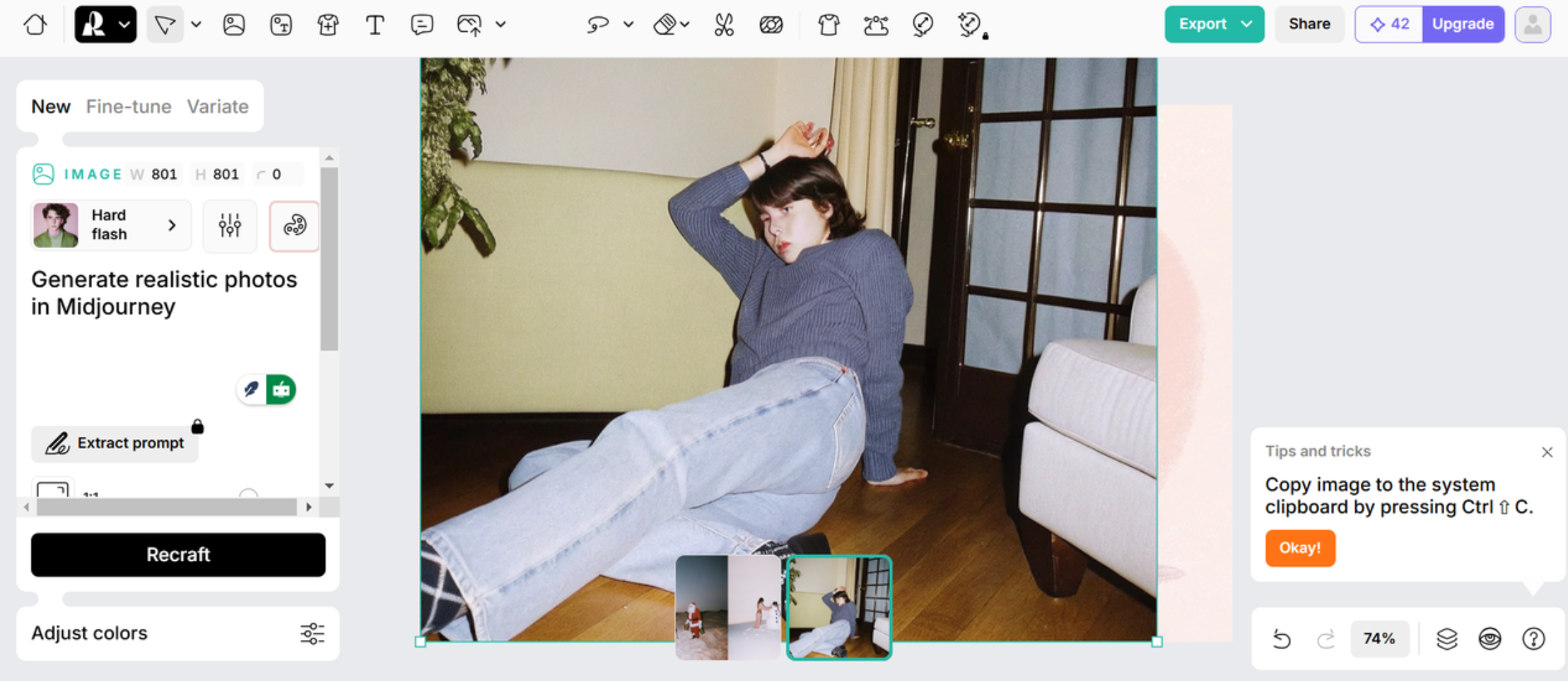Open the selection tool dropdown chevron
Screen dimensions: 1568x681
[x=196, y=24]
